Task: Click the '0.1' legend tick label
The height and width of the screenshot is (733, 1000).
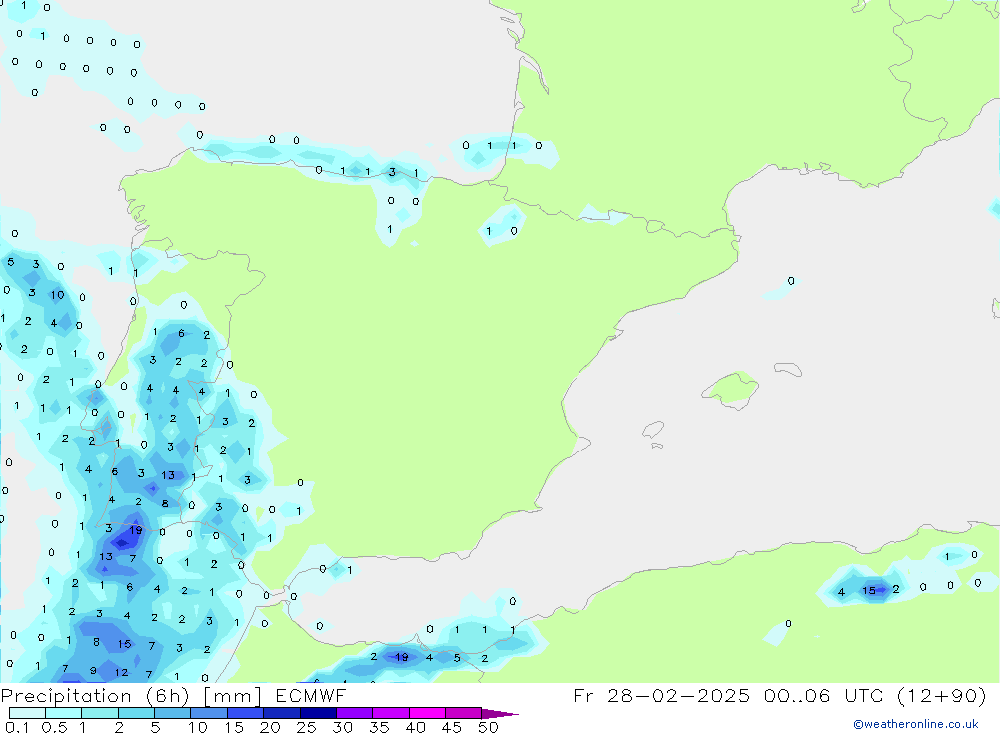Action: pos(17,727)
